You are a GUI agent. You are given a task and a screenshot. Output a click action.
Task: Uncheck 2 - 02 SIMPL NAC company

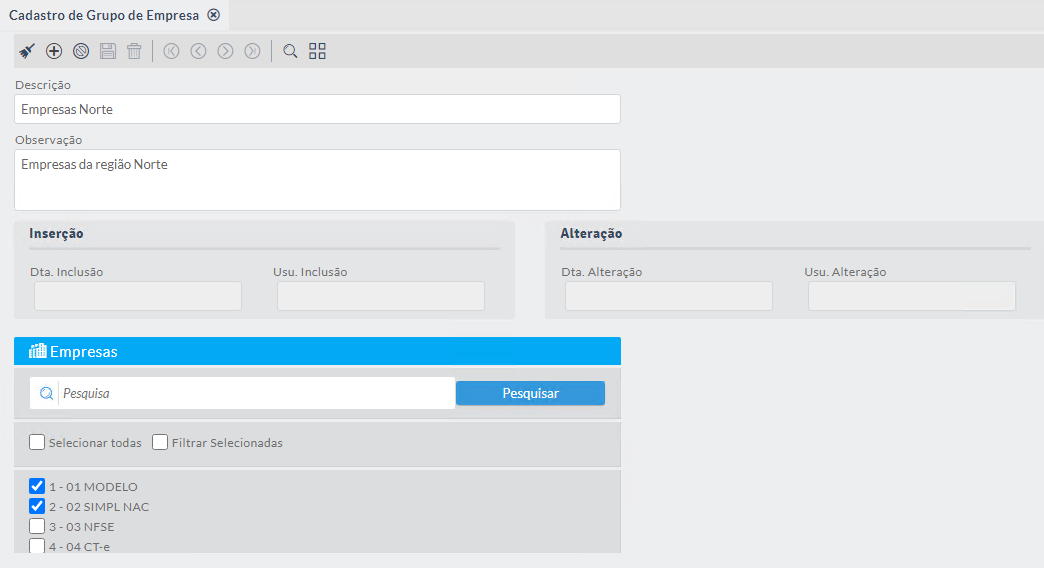37,506
